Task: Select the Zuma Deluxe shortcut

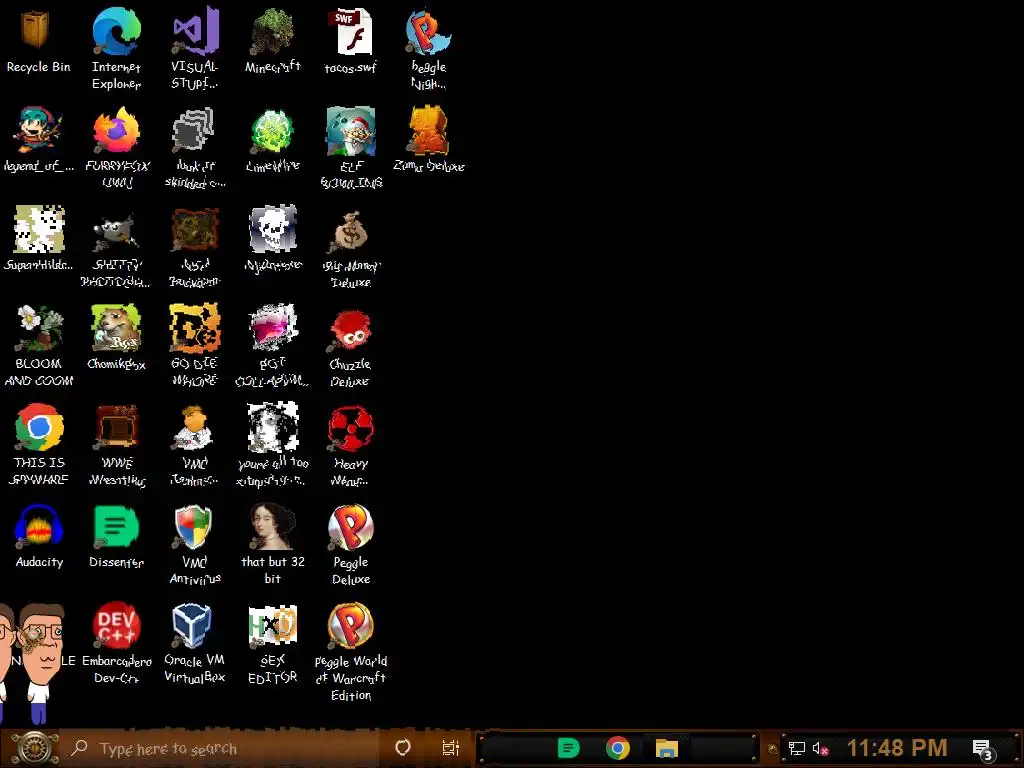Action: pyautogui.click(x=428, y=131)
